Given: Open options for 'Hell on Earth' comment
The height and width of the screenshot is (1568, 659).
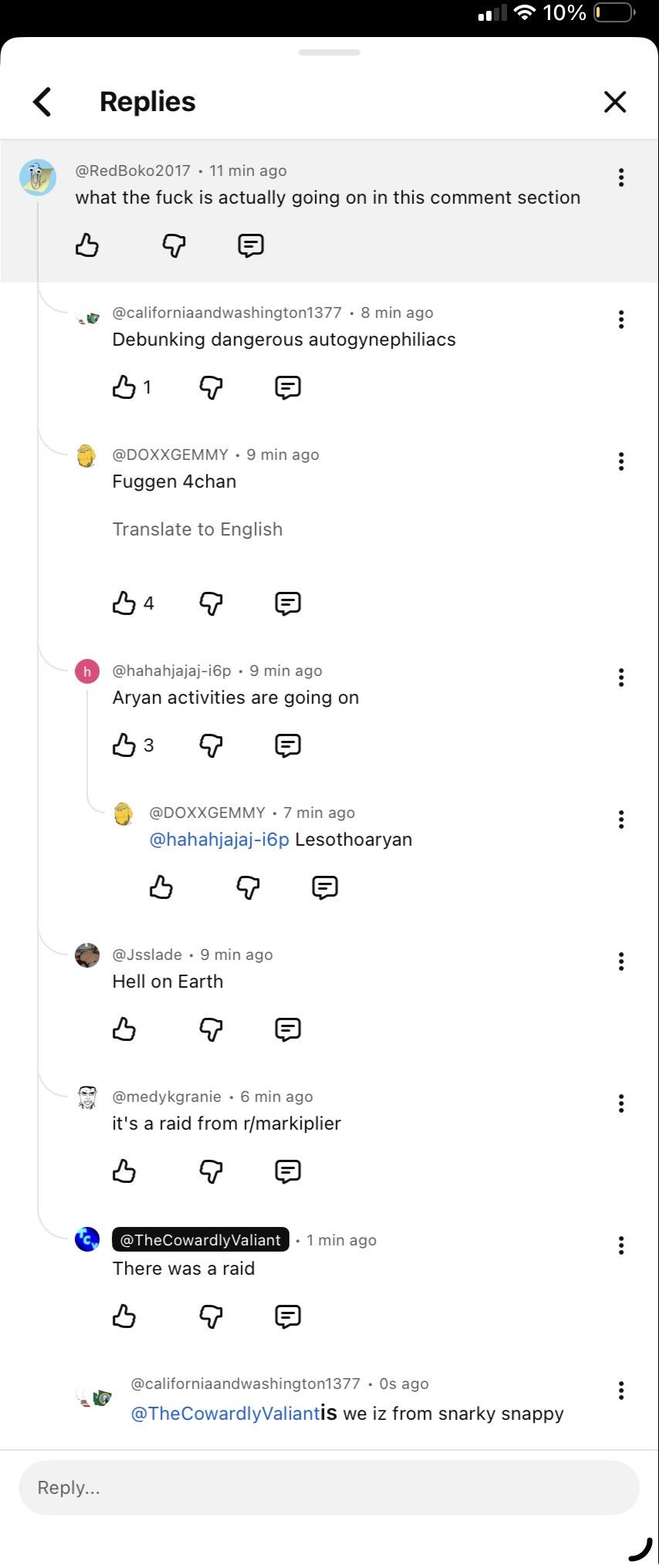Looking at the screenshot, I should pyautogui.click(x=620, y=961).
